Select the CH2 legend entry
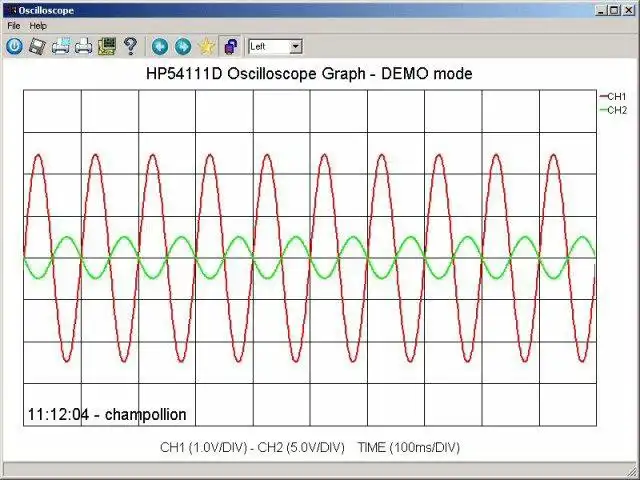The width and height of the screenshot is (640, 480). (613, 110)
